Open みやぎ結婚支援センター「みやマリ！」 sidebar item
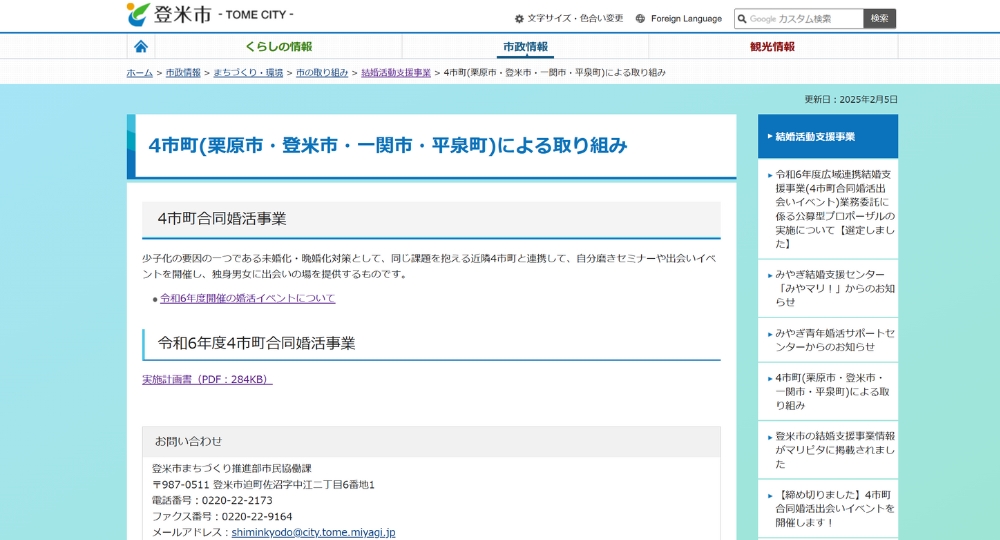 [x=834, y=287]
